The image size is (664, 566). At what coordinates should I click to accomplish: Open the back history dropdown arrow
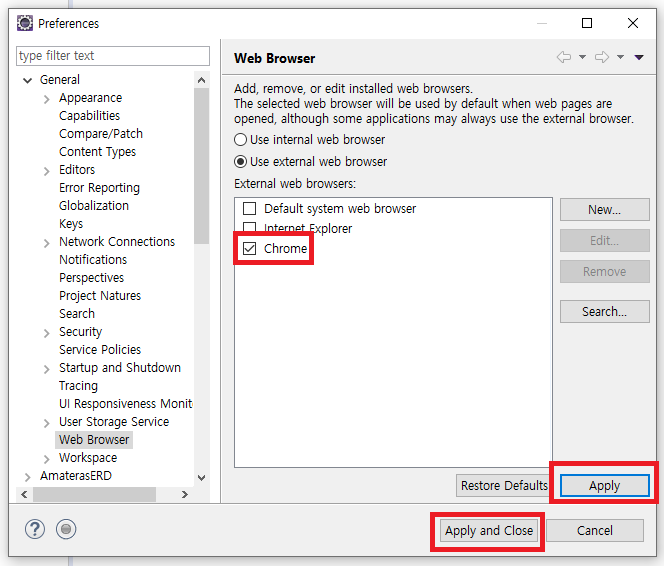click(582, 57)
